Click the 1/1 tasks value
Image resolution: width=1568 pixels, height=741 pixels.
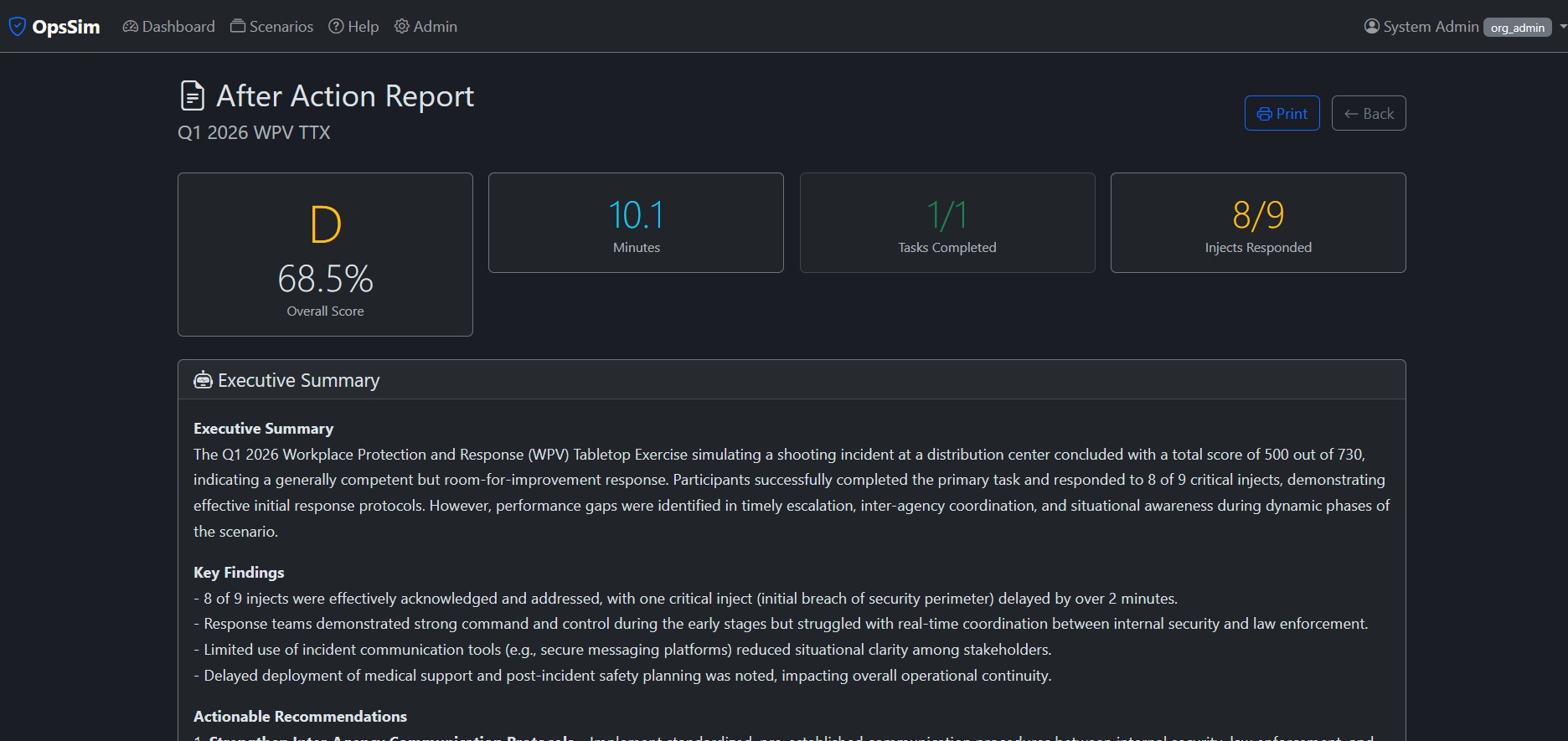point(946,215)
